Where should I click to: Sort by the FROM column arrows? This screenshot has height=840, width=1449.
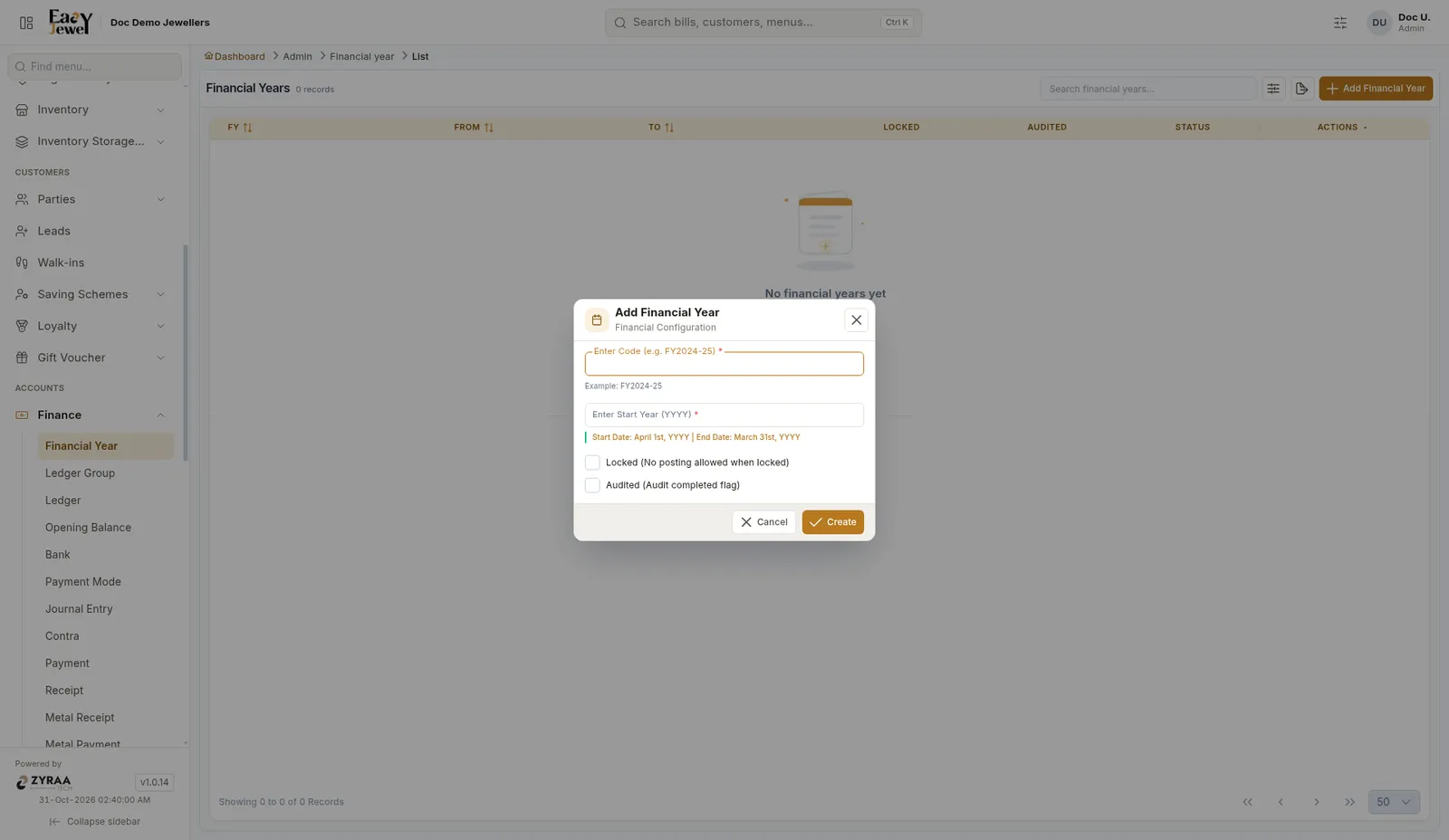coord(489,128)
